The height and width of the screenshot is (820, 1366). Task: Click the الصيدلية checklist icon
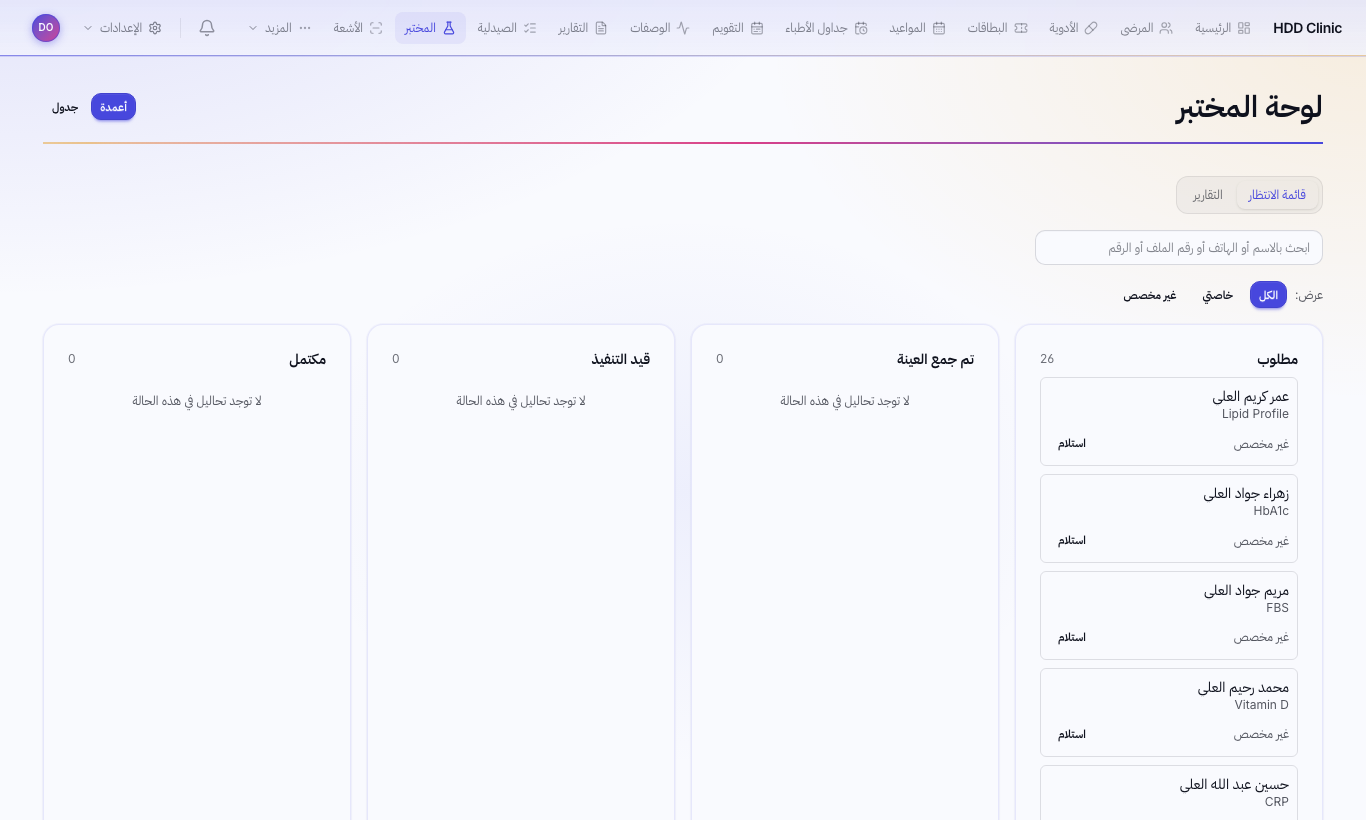point(531,28)
